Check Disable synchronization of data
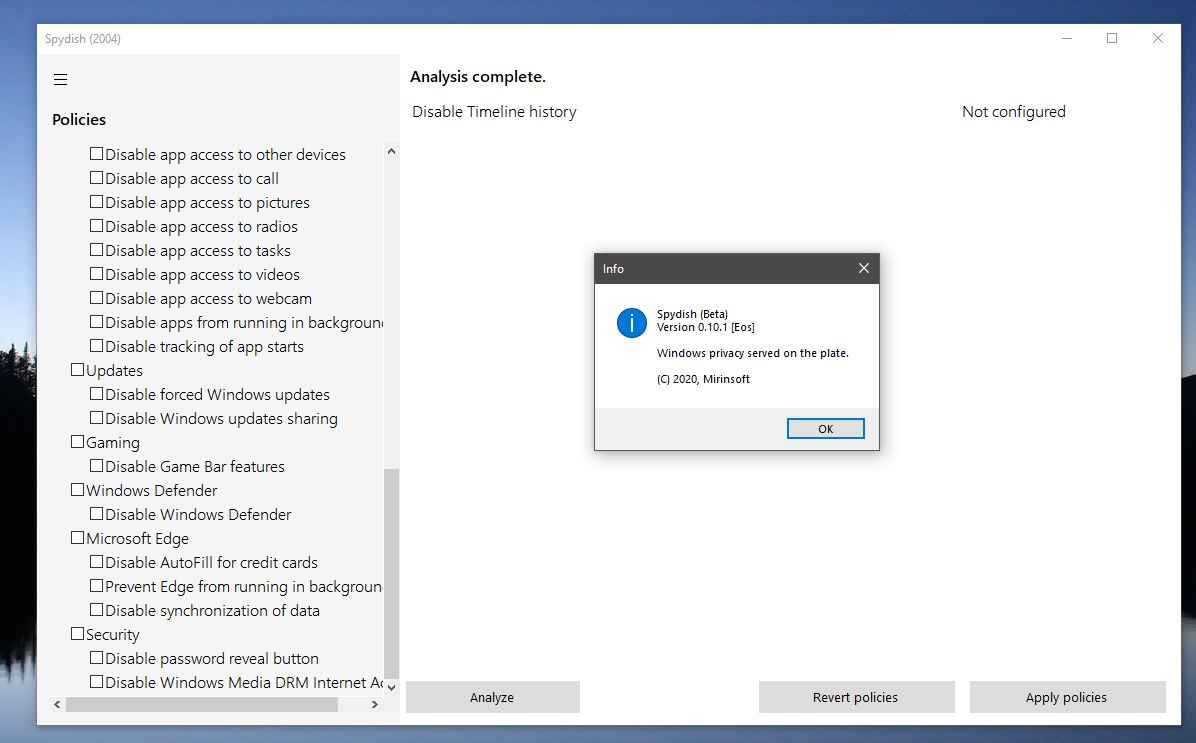The width and height of the screenshot is (1196, 743). point(96,610)
